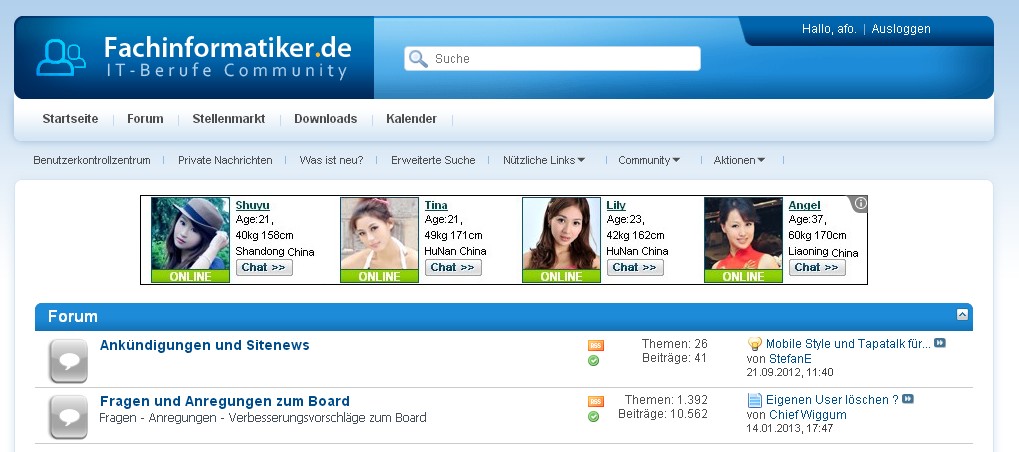Open the Aktionen dropdown menu
This screenshot has width=1019, height=452.
pyautogui.click(x=739, y=160)
